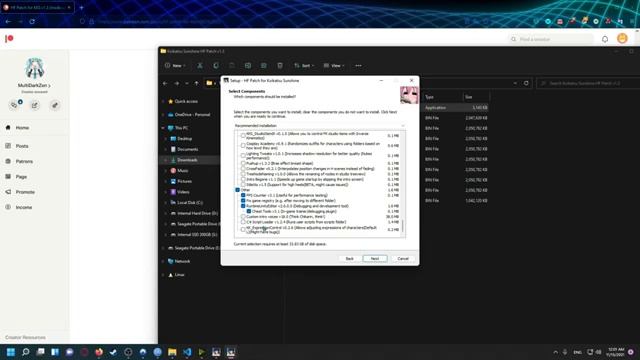Click the Find a creator search field

551,39
